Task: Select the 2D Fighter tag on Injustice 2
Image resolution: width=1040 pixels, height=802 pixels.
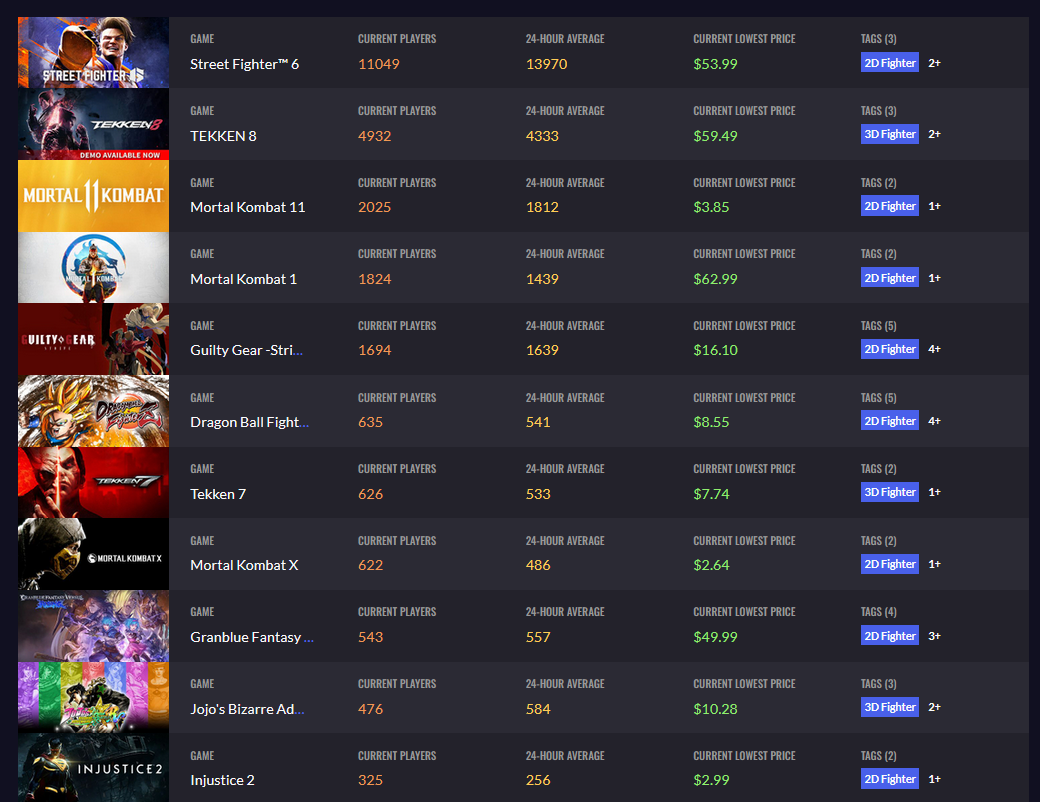Action: [x=889, y=779]
